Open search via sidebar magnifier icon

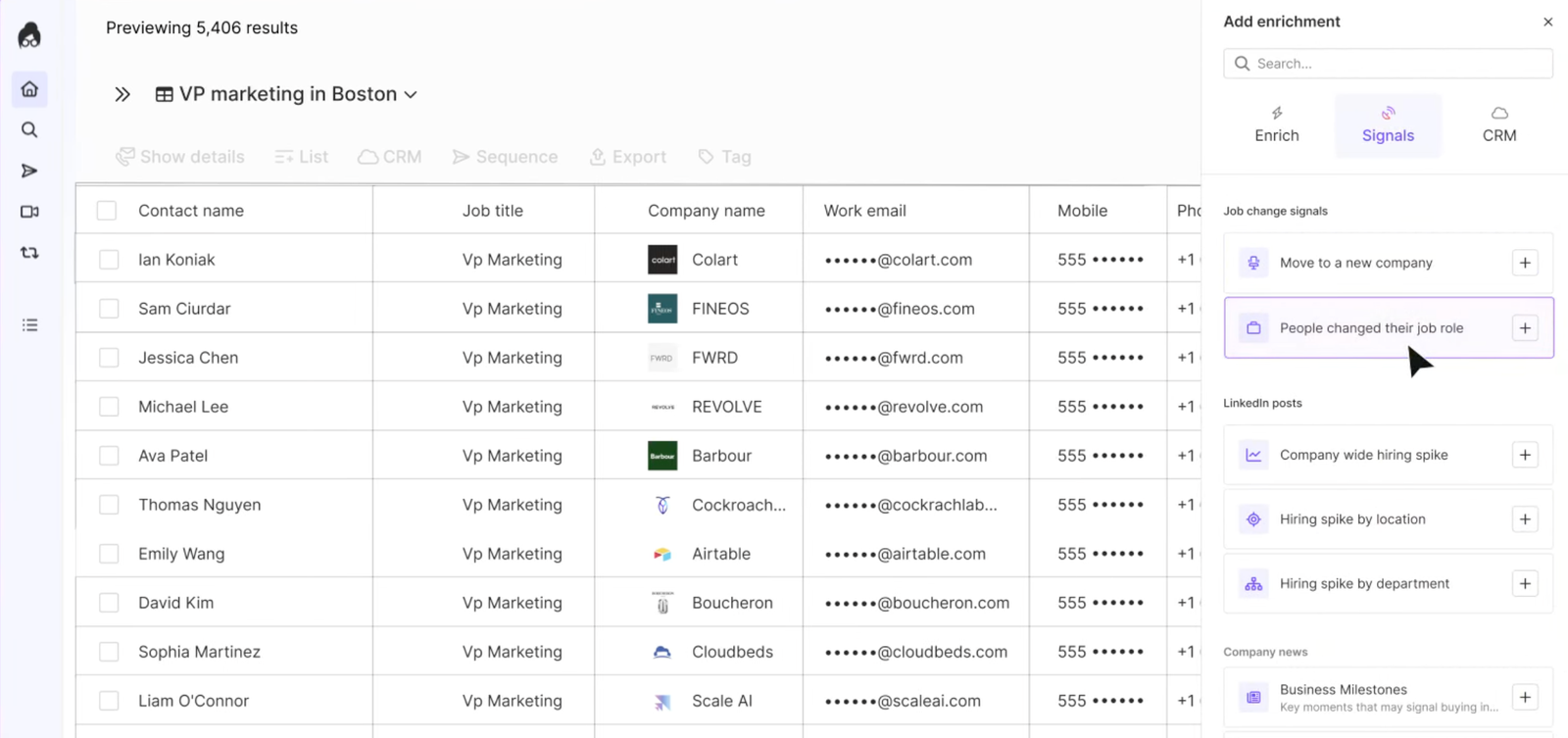[x=29, y=130]
